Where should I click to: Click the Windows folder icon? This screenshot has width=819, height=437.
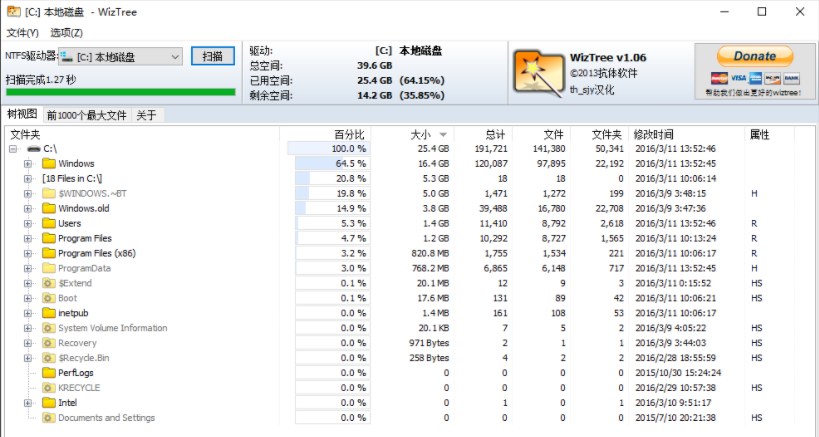(x=49, y=163)
